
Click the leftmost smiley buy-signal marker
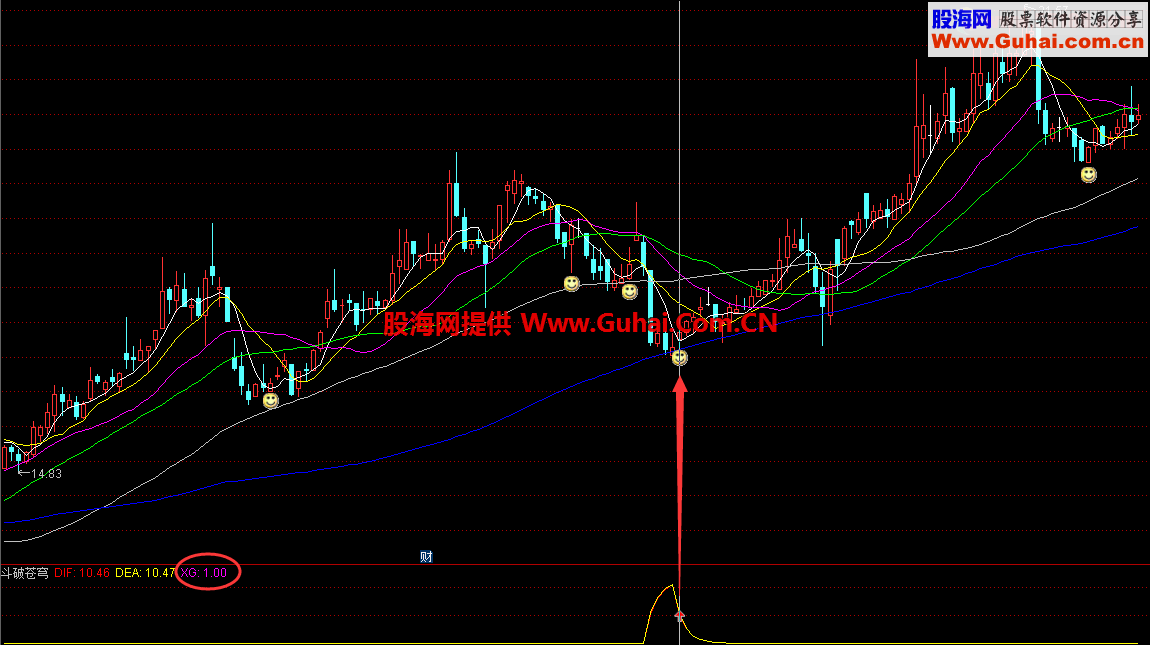271,401
